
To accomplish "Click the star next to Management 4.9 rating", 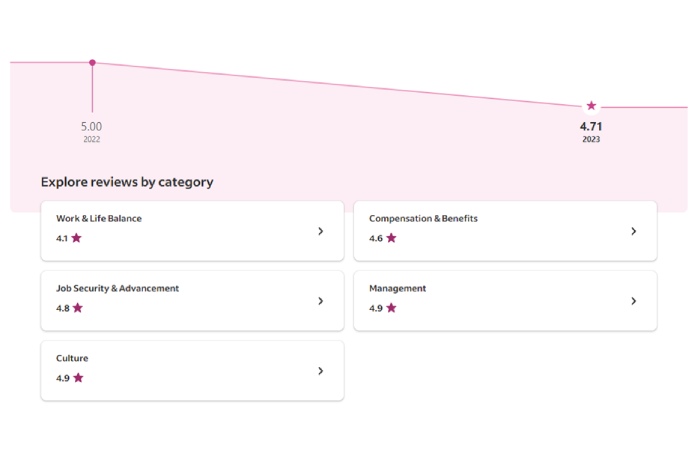I will pyautogui.click(x=391, y=308).
